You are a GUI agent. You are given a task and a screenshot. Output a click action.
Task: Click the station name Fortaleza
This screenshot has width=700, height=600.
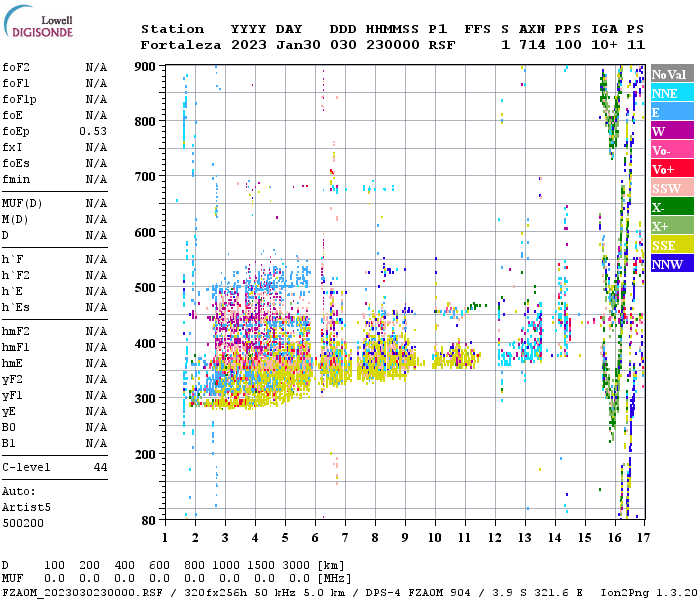click(181, 45)
